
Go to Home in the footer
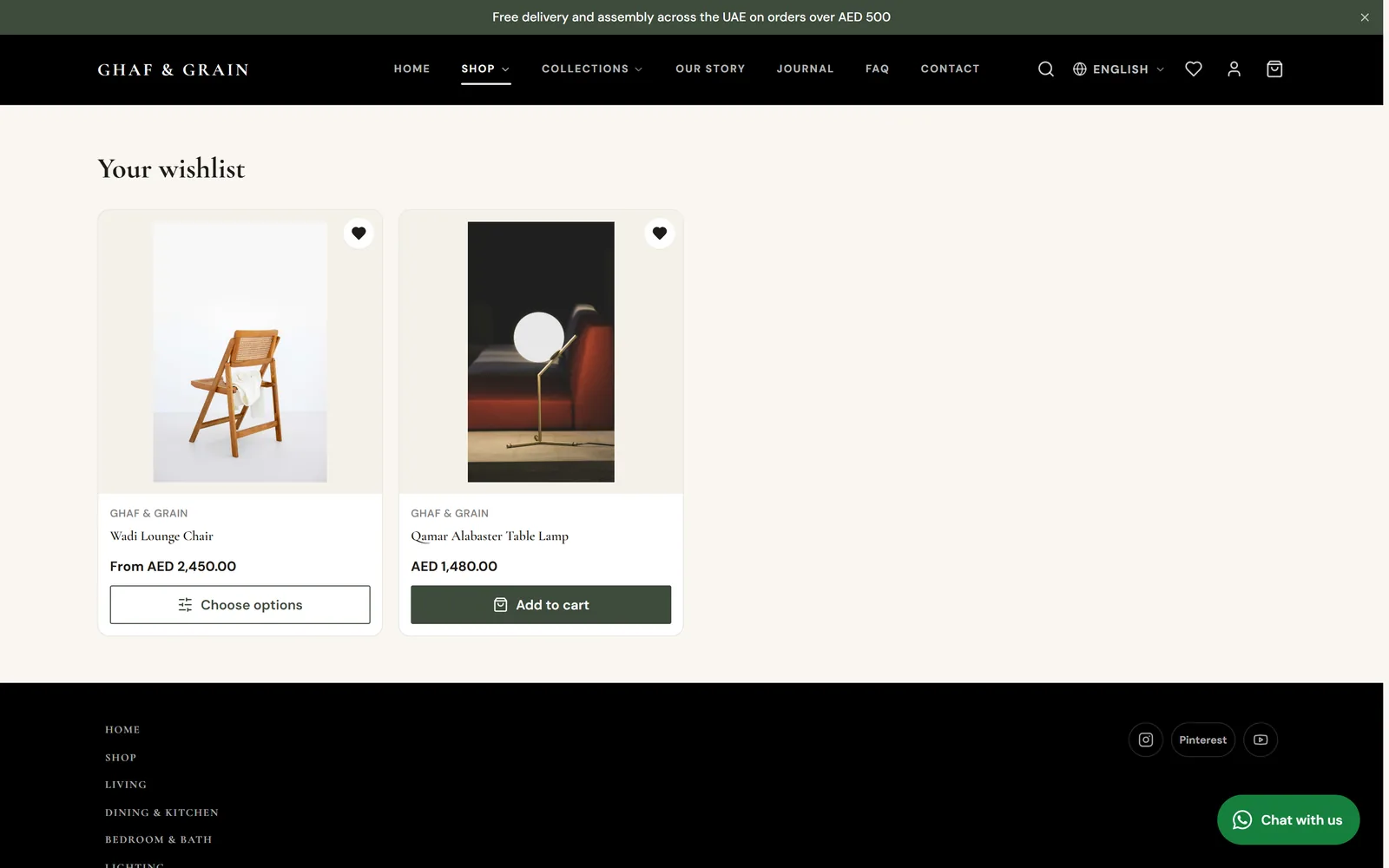[x=122, y=730]
